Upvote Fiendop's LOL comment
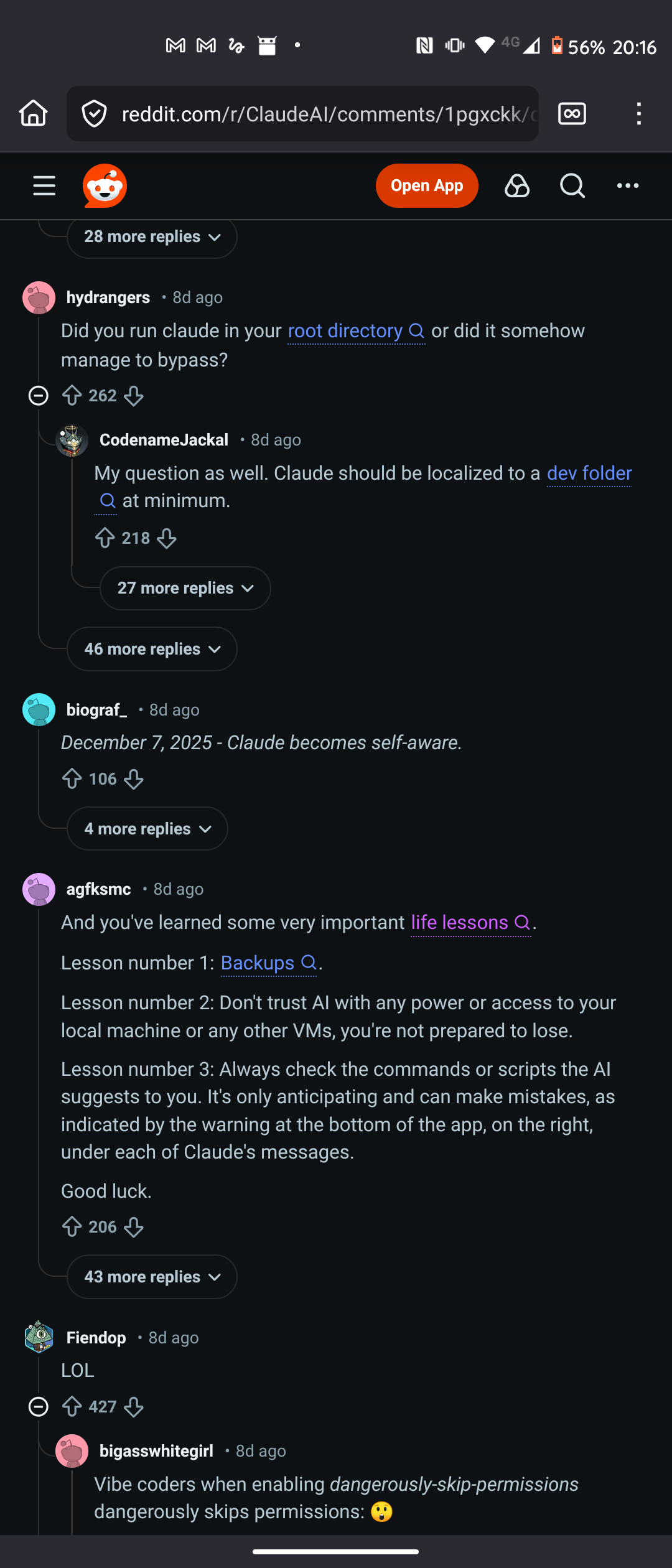Viewport: 672px width, 1568px height. coord(73,1406)
